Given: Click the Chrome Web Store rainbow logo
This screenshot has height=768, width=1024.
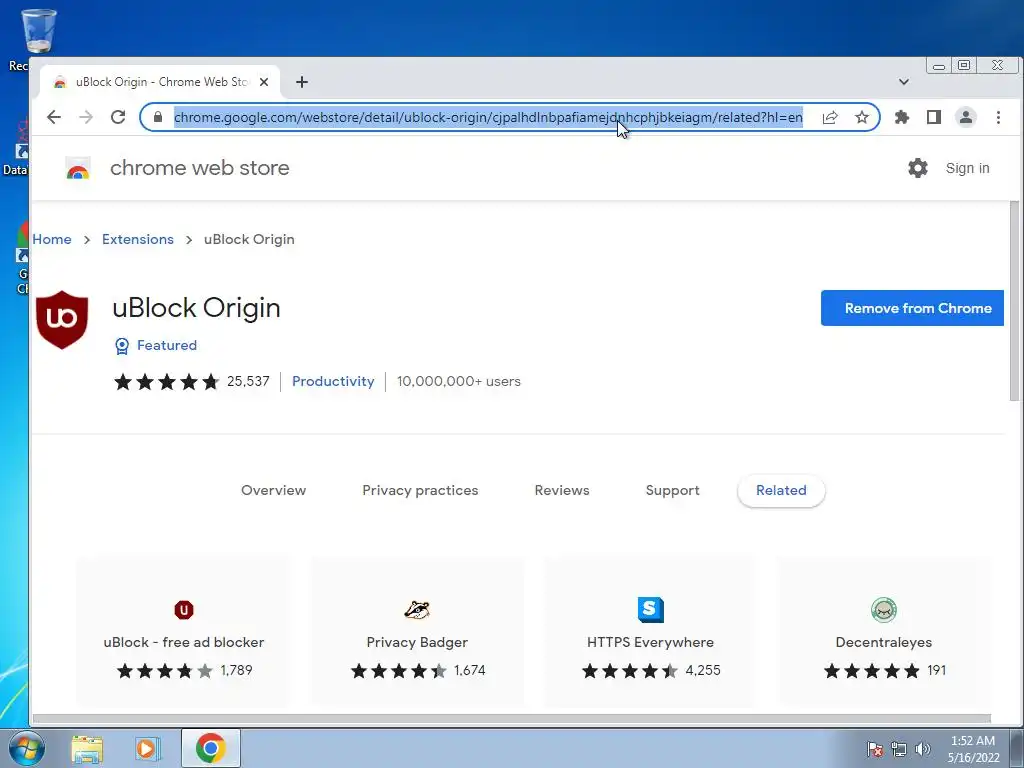Looking at the screenshot, I should [78, 168].
